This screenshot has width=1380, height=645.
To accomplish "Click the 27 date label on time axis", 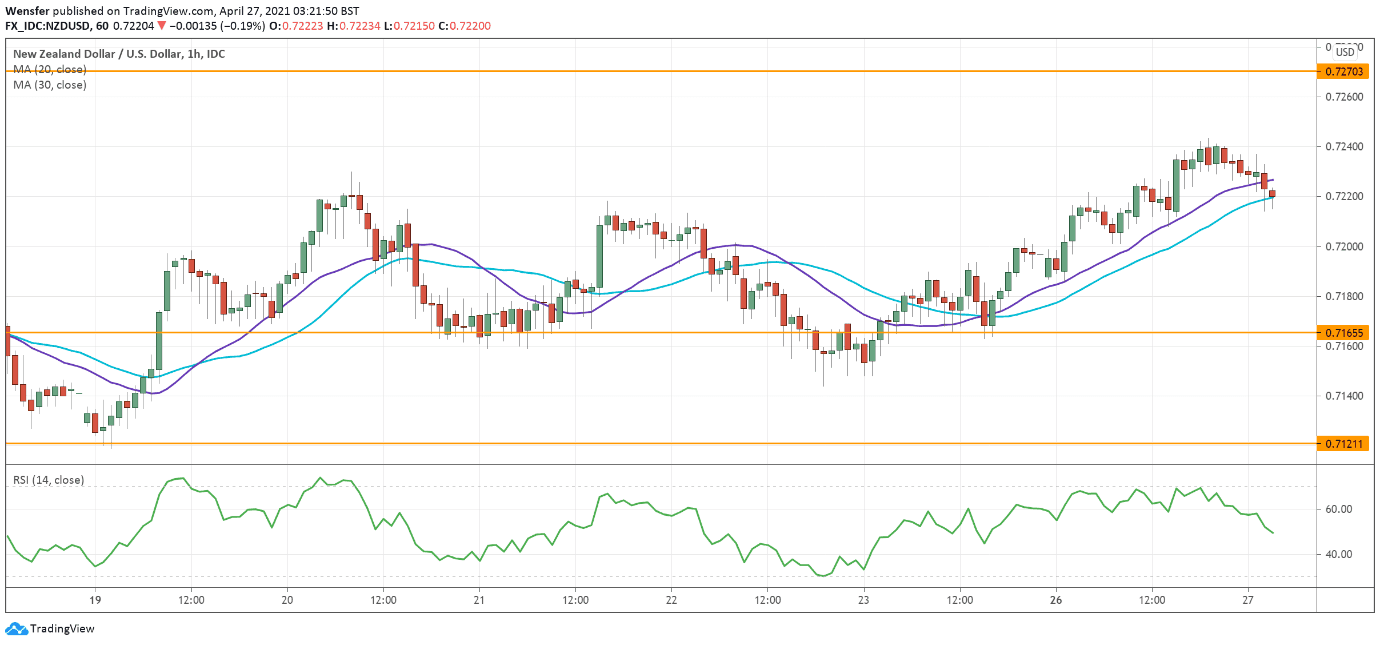I will 1248,601.
